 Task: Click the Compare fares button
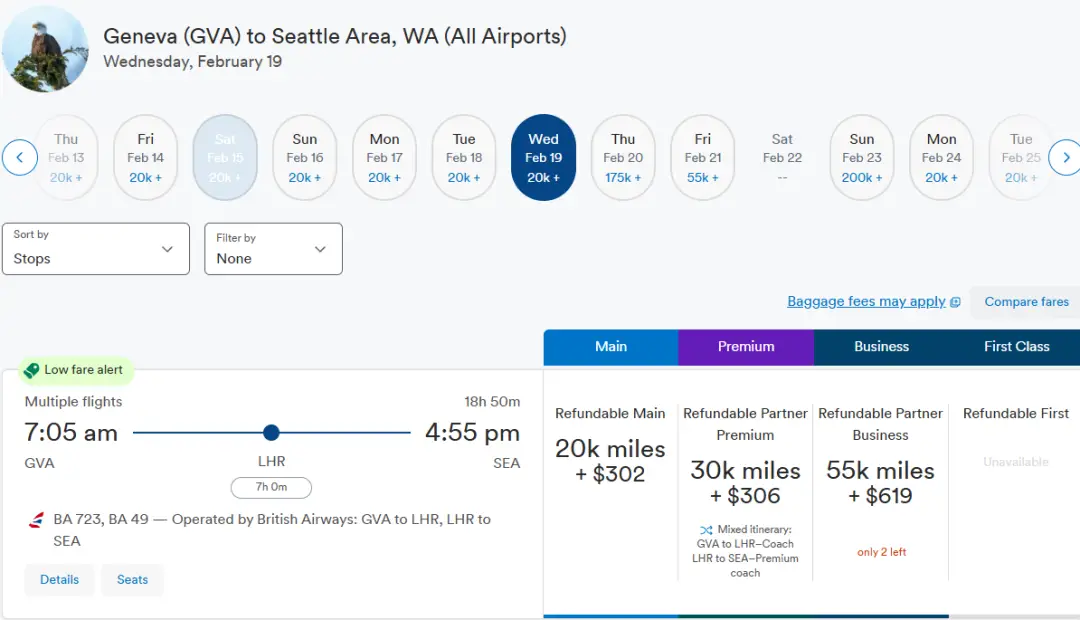click(x=1026, y=302)
